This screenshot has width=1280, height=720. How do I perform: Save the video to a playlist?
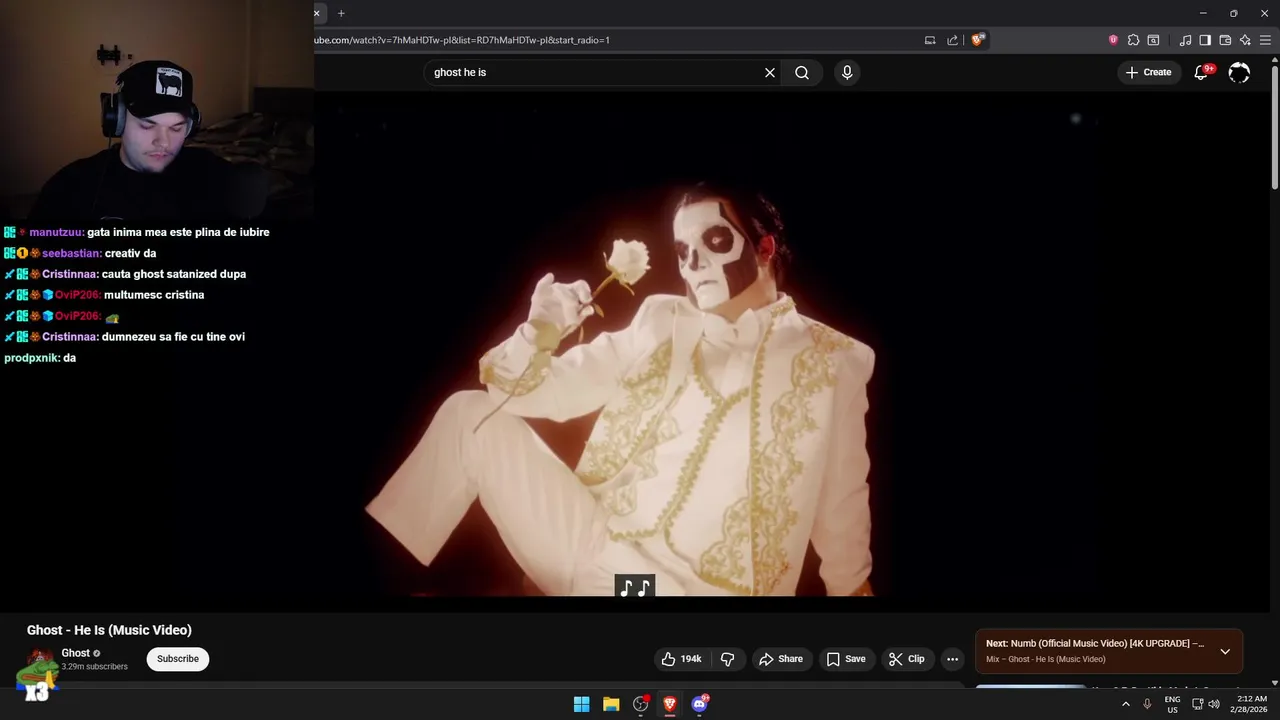pyautogui.click(x=846, y=659)
